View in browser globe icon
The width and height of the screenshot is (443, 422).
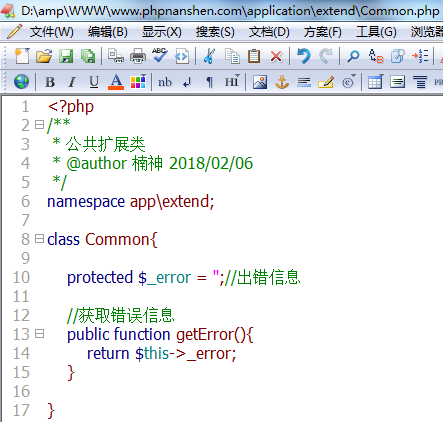[21, 82]
